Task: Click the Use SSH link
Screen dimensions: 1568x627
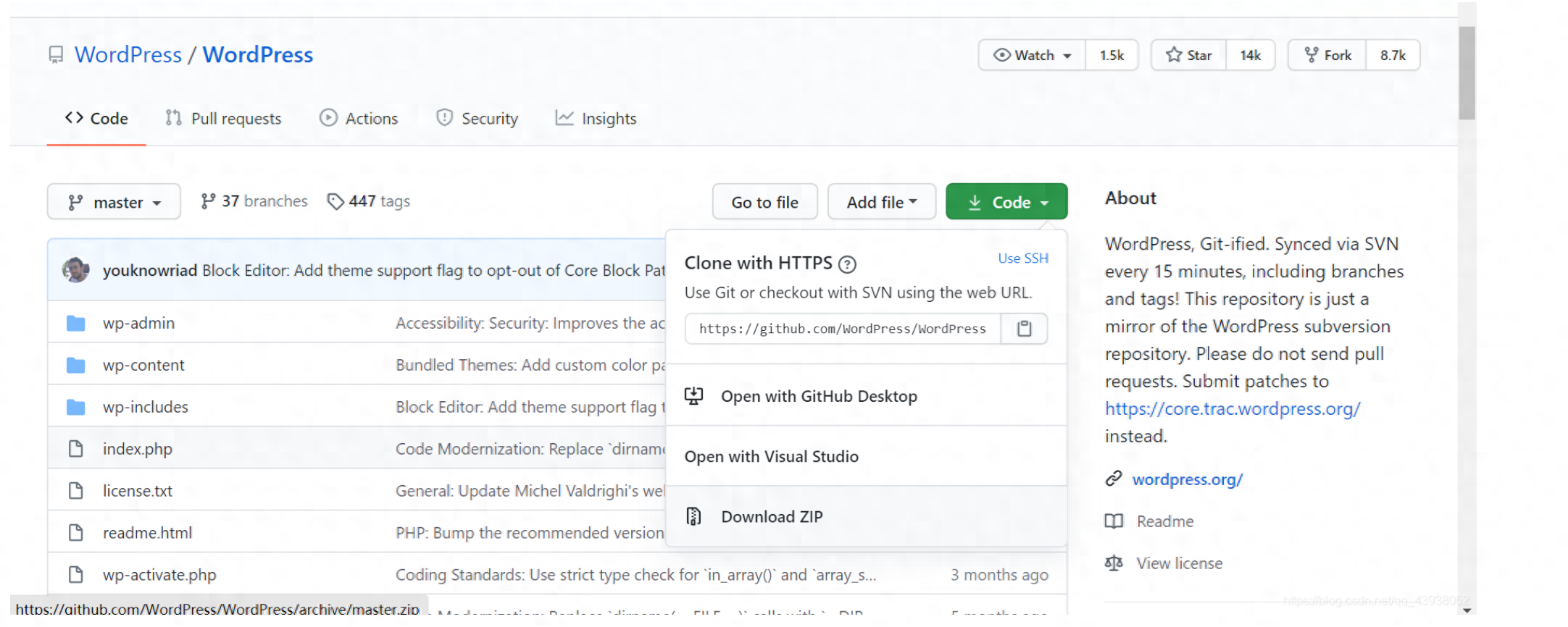Action: pos(1022,258)
